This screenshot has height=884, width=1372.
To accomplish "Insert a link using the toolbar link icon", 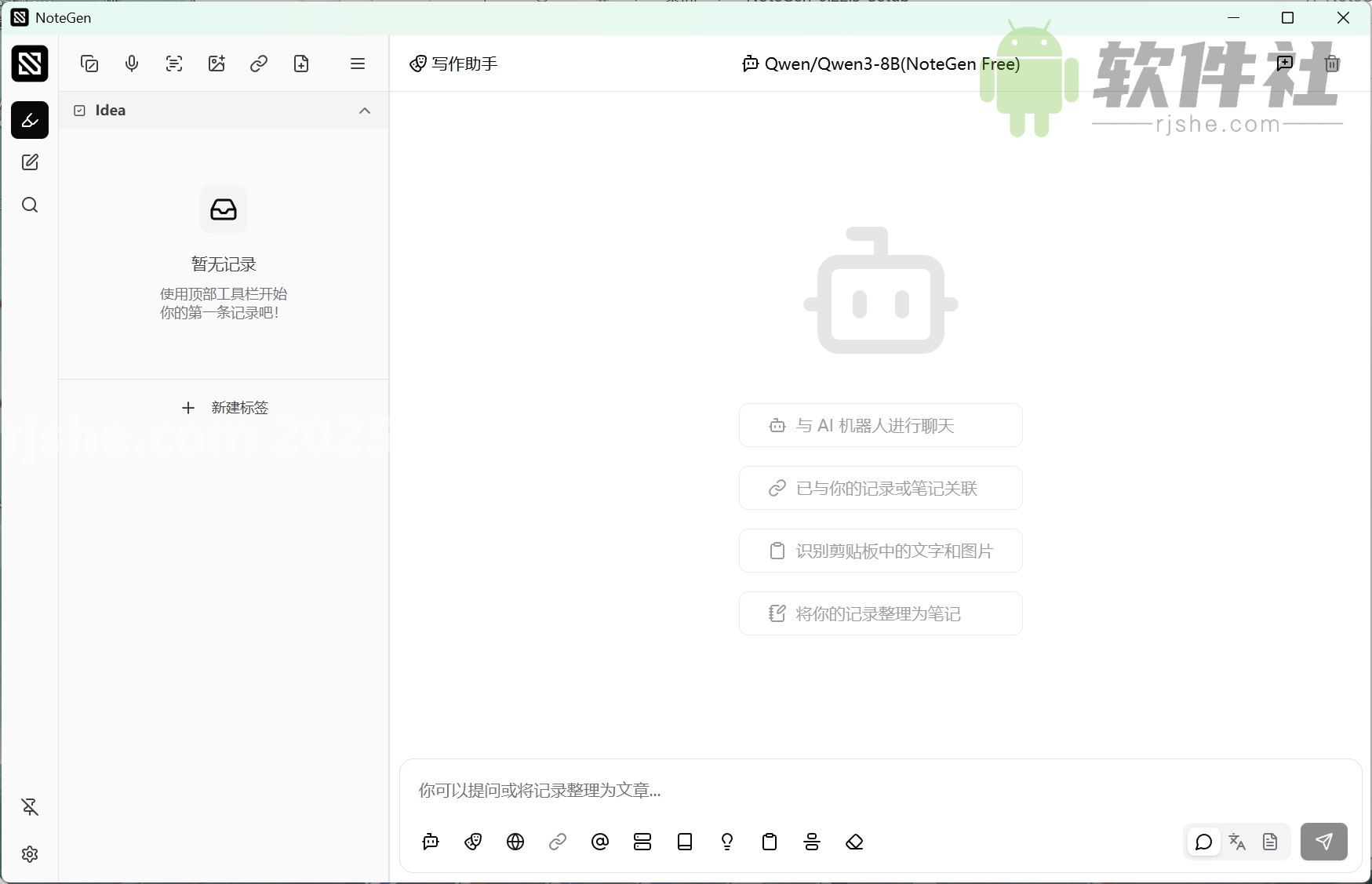I will pos(259,64).
